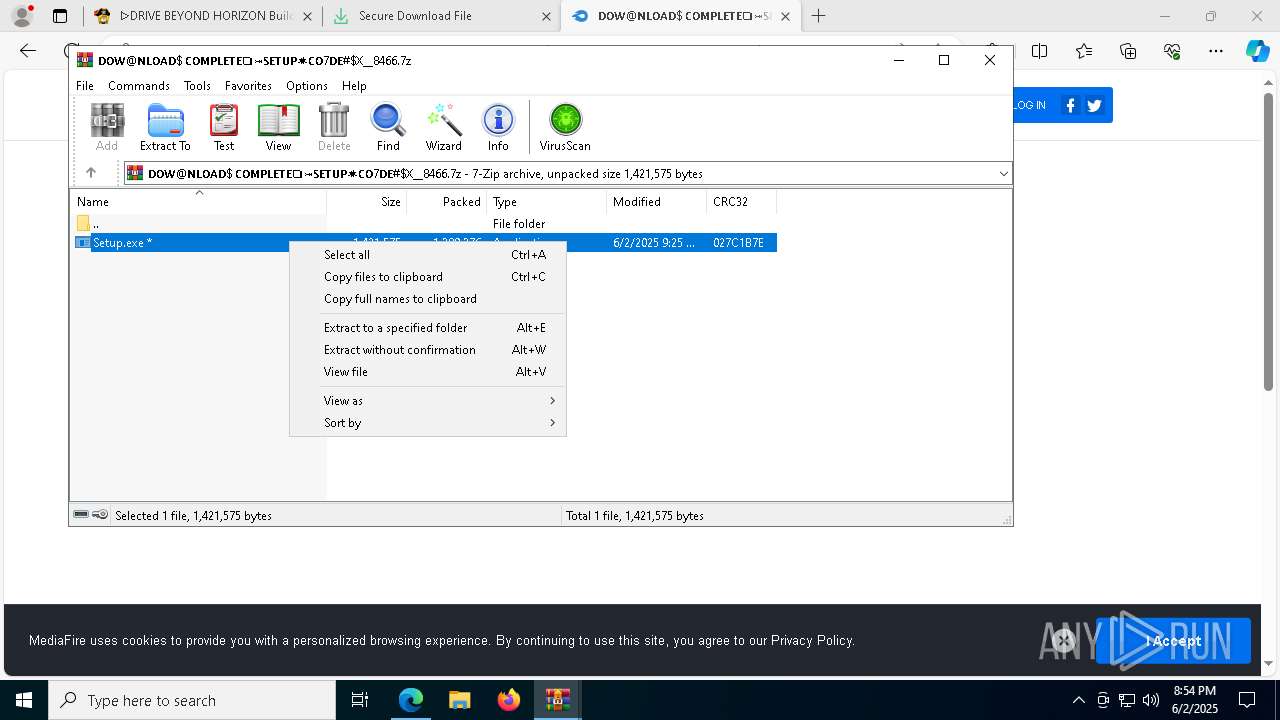Expand the Sort by submenu

[428, 423]
